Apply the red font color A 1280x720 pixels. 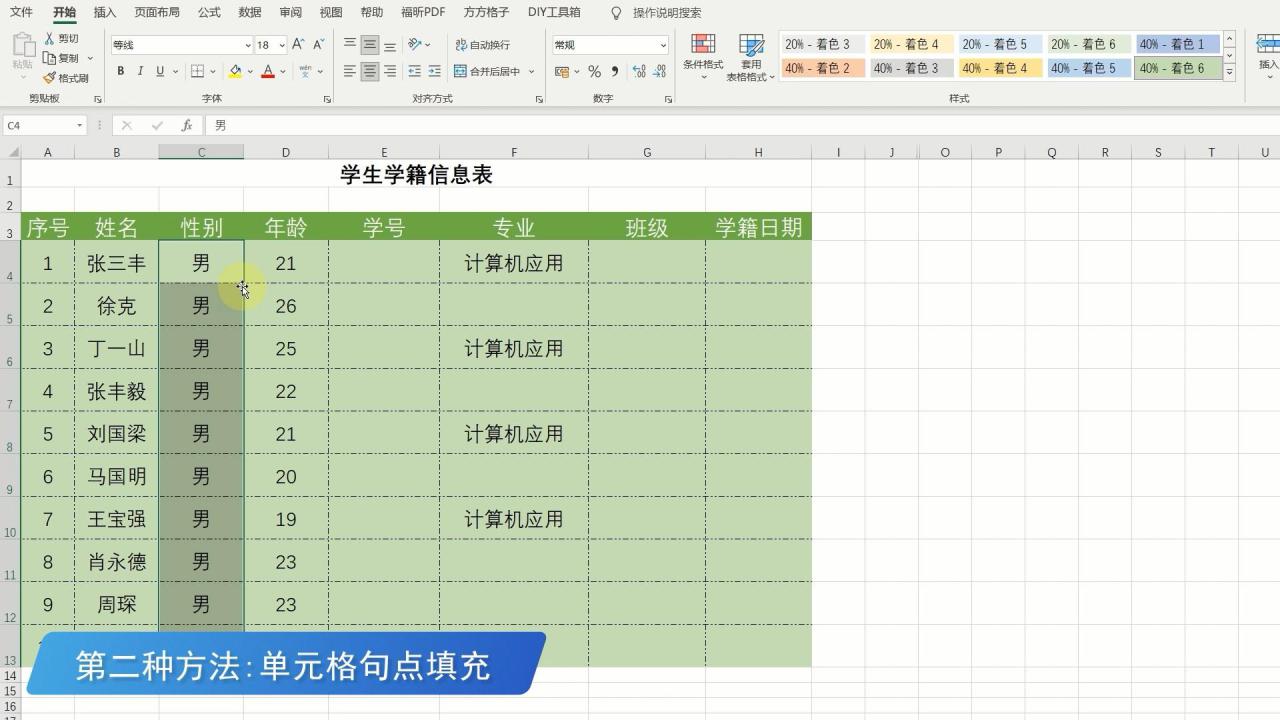pos(267,71)
